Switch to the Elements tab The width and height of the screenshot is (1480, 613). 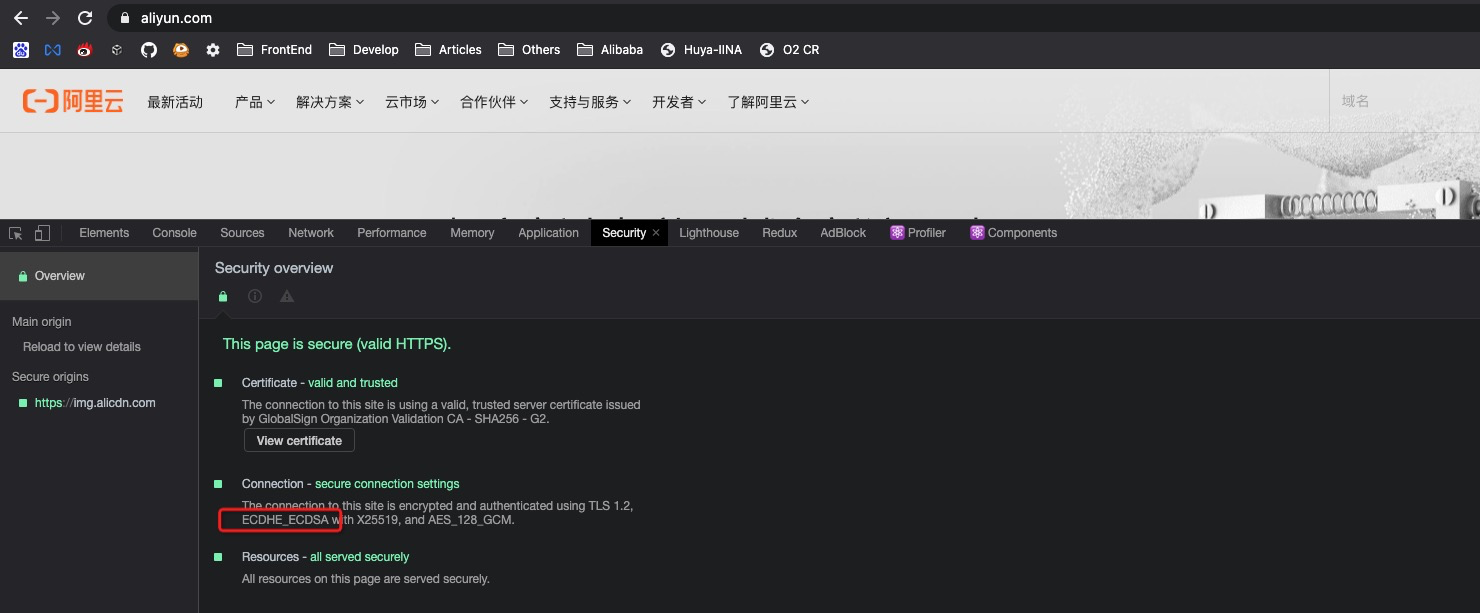coord(104,233)
